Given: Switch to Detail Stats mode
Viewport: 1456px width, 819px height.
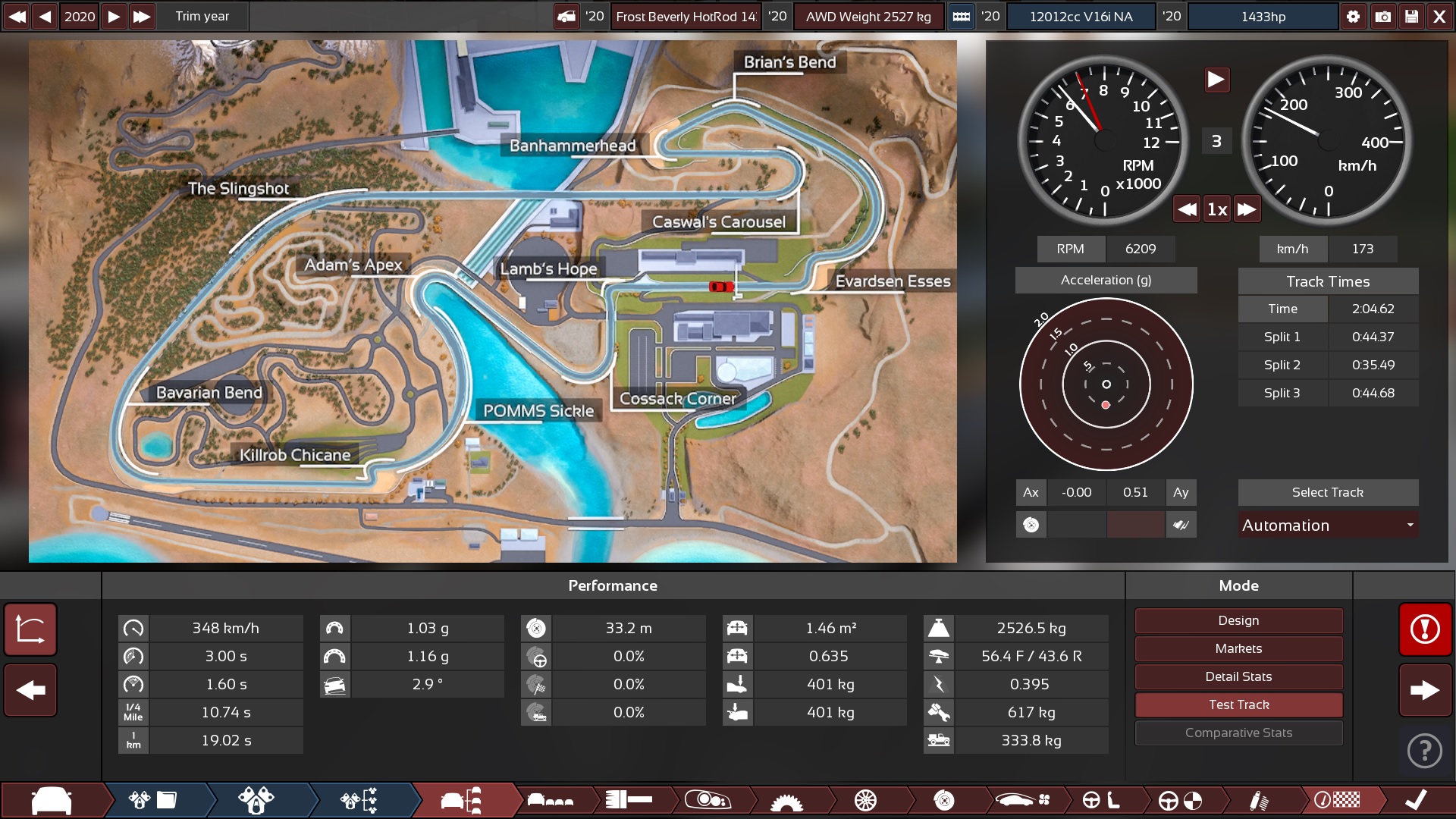Looking at the screenshot, I should pyautogui.click(x=1238, y=676).
